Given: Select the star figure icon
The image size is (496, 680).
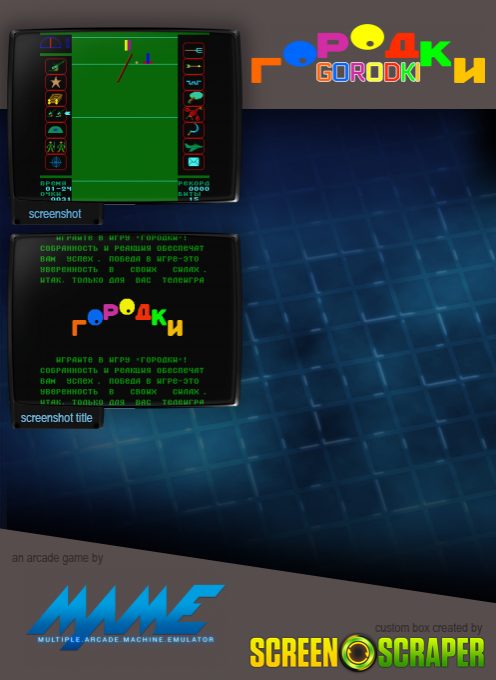Looking at the screenshot, I should pos(56,82).
